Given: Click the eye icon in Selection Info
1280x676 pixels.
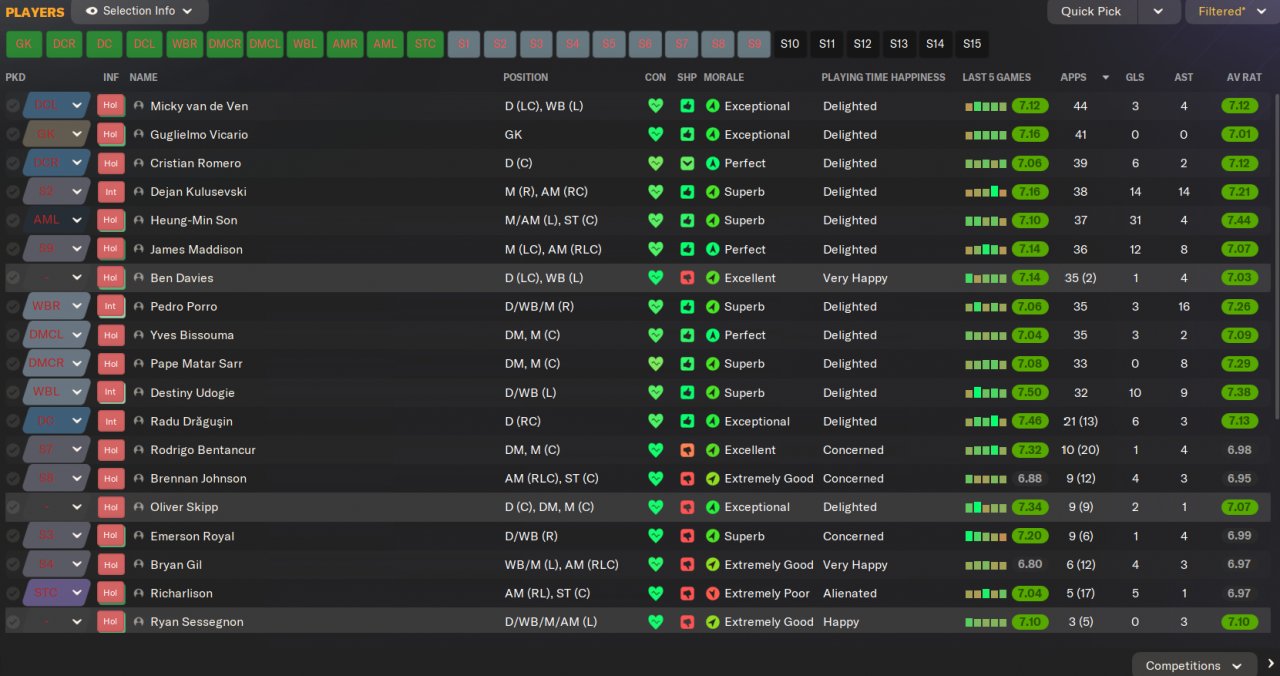Looking at the screenshot, I should pos(92,11).
